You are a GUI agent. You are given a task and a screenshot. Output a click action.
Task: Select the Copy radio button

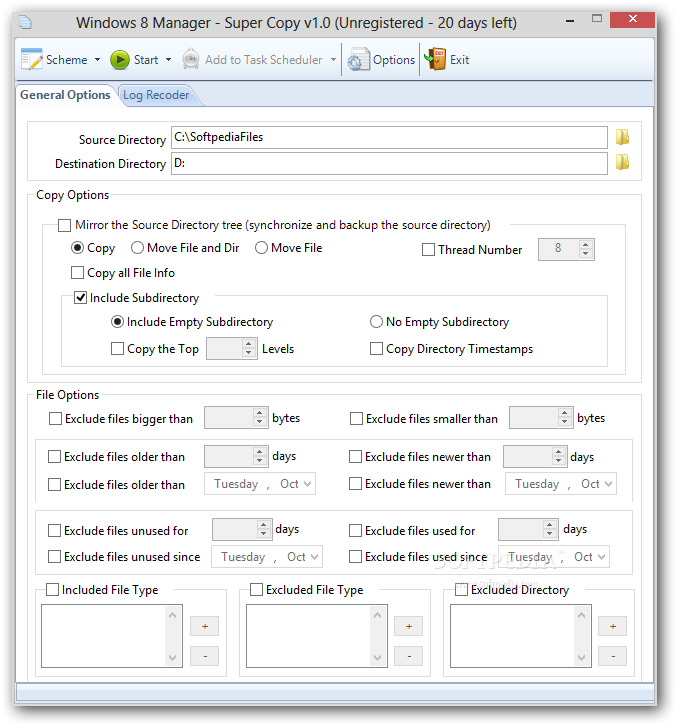77,248
